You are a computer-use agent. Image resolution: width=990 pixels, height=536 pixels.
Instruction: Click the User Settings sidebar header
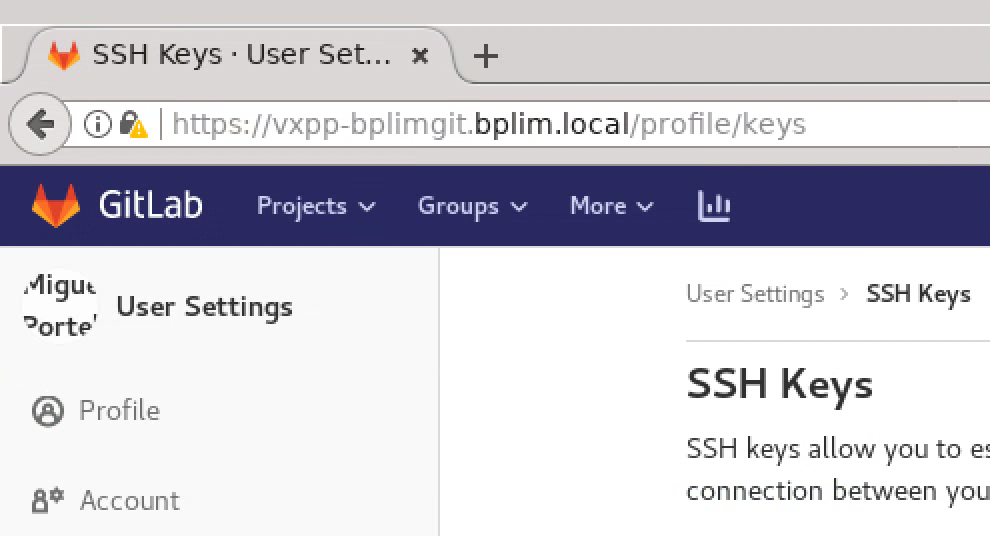pos(204,307)
